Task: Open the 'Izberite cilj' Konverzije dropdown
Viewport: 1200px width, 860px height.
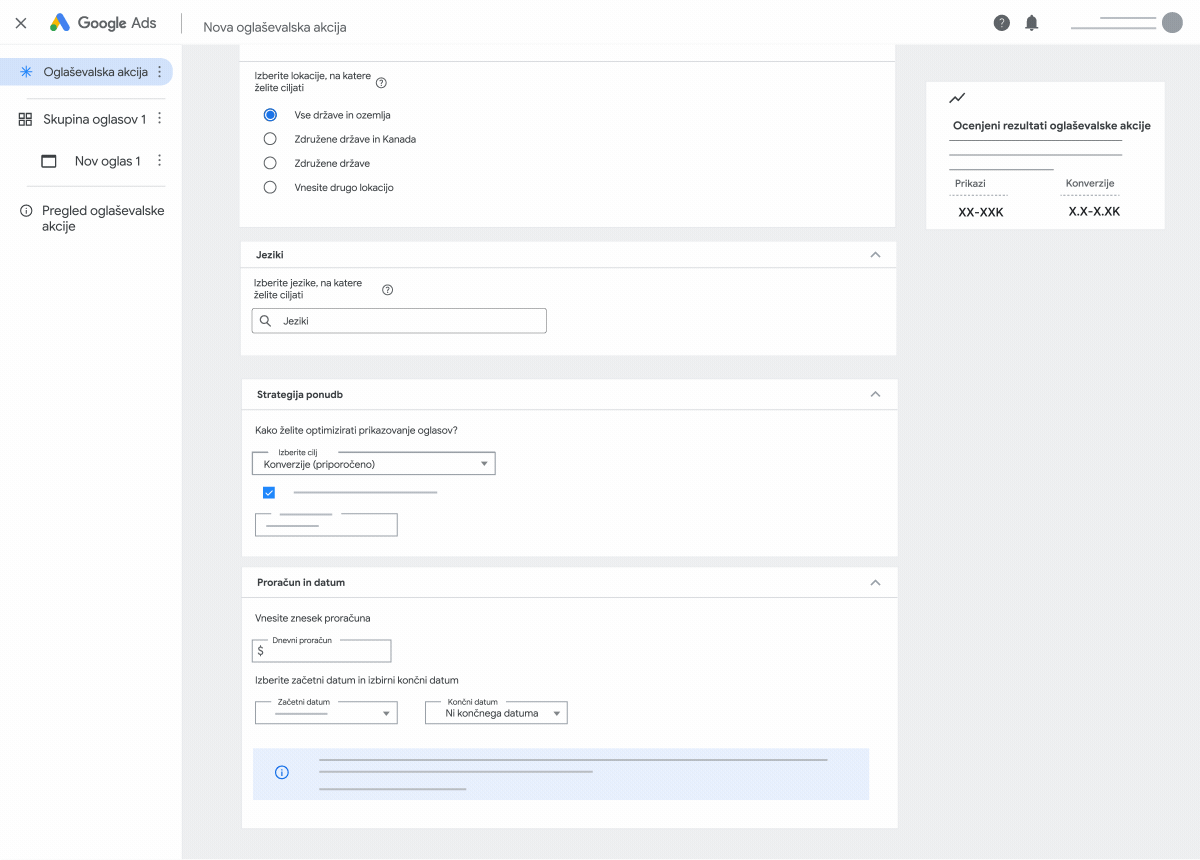Action: click(x=375, y=464)
